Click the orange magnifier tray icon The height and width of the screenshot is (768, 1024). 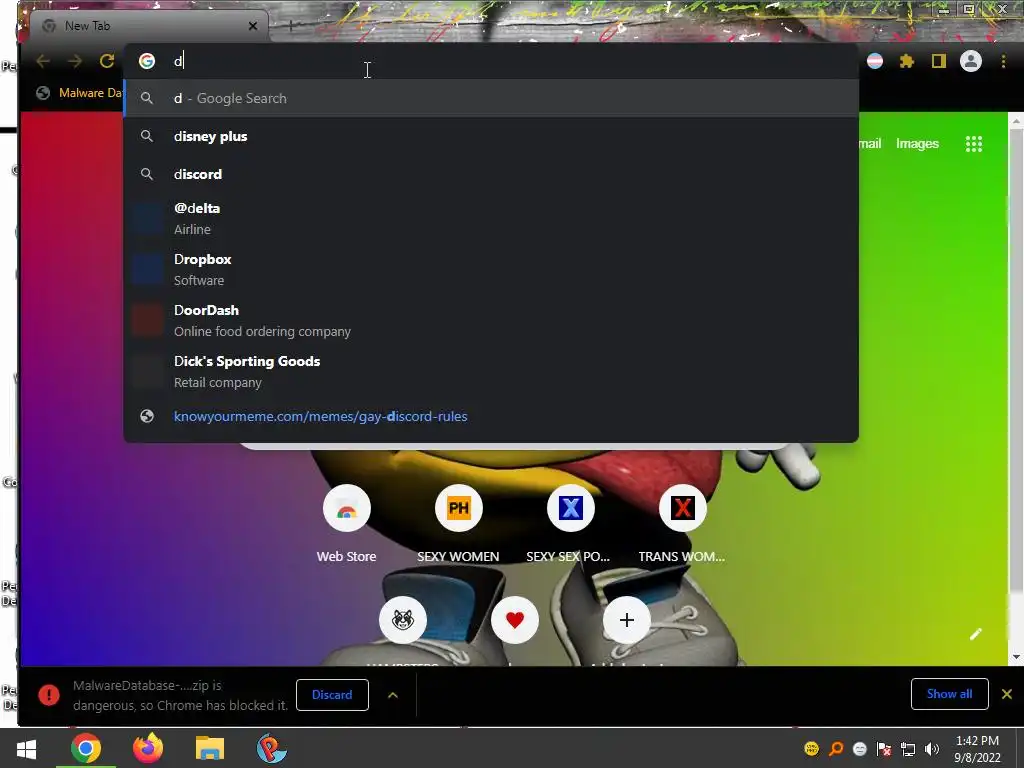coord(835,749)
